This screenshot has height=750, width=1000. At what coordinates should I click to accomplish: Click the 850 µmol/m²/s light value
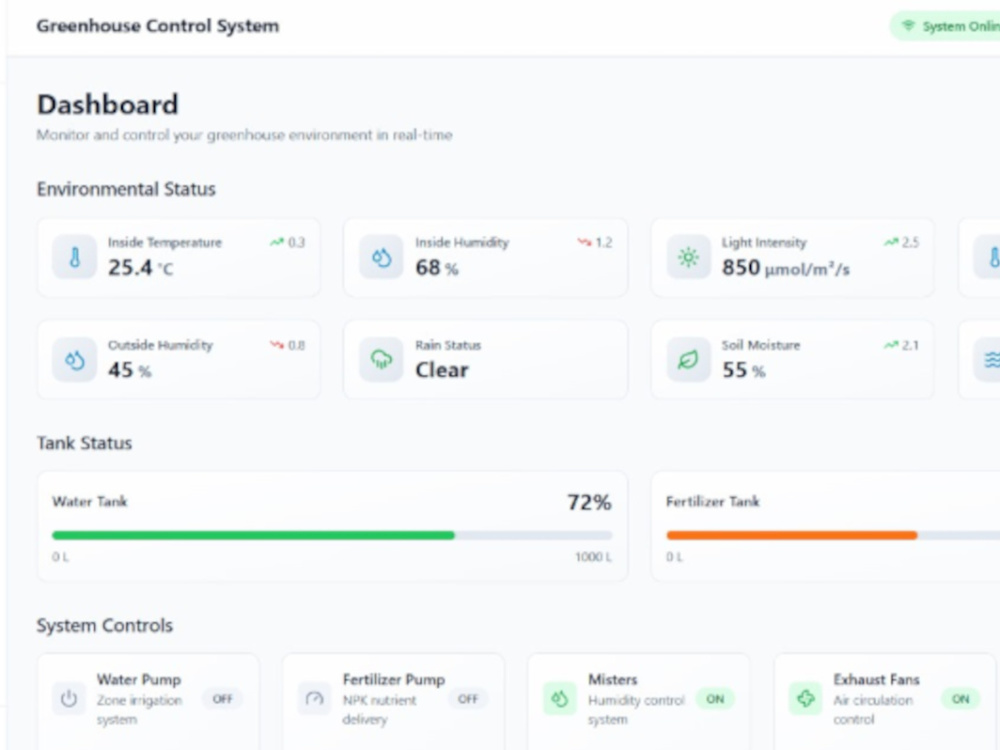click(x=786, y=268)
